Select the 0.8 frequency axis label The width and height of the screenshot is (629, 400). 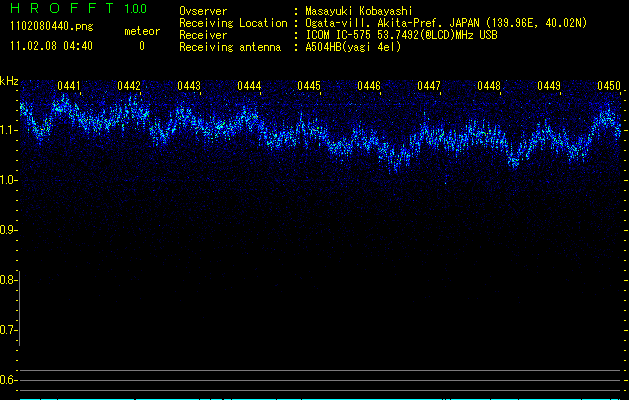(x=8, y=280)
